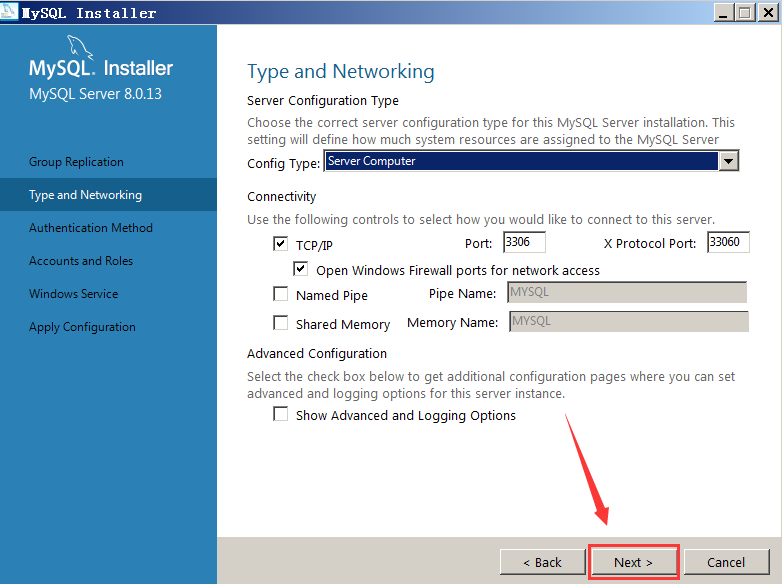The height and width of the screenshot is (584, 782).
Task: Open Apply Configuration step
Action: (x=82, y=327)
